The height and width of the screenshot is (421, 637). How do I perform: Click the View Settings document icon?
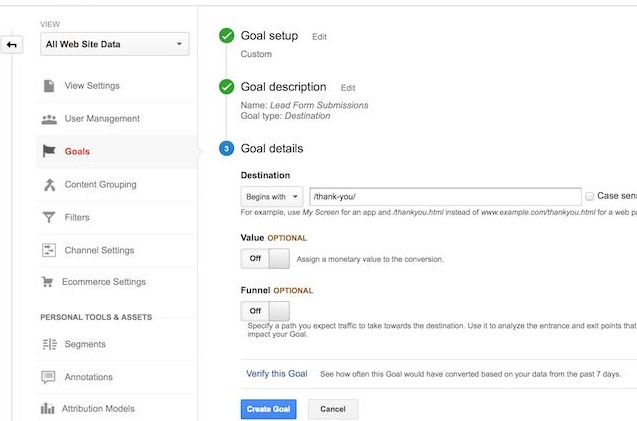tap(48, 86)
